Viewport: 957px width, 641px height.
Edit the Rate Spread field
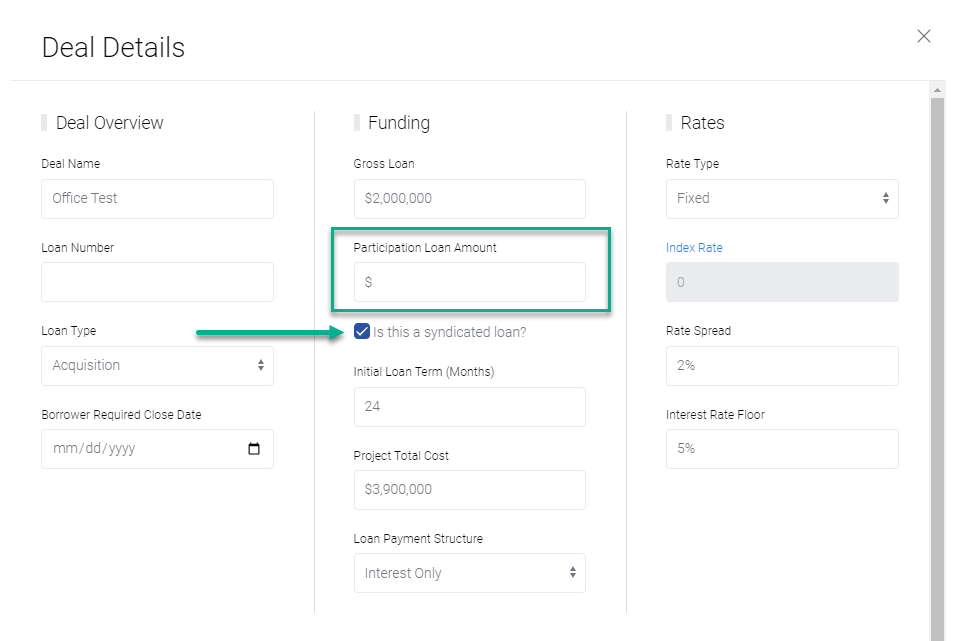[x=781, y=366]
